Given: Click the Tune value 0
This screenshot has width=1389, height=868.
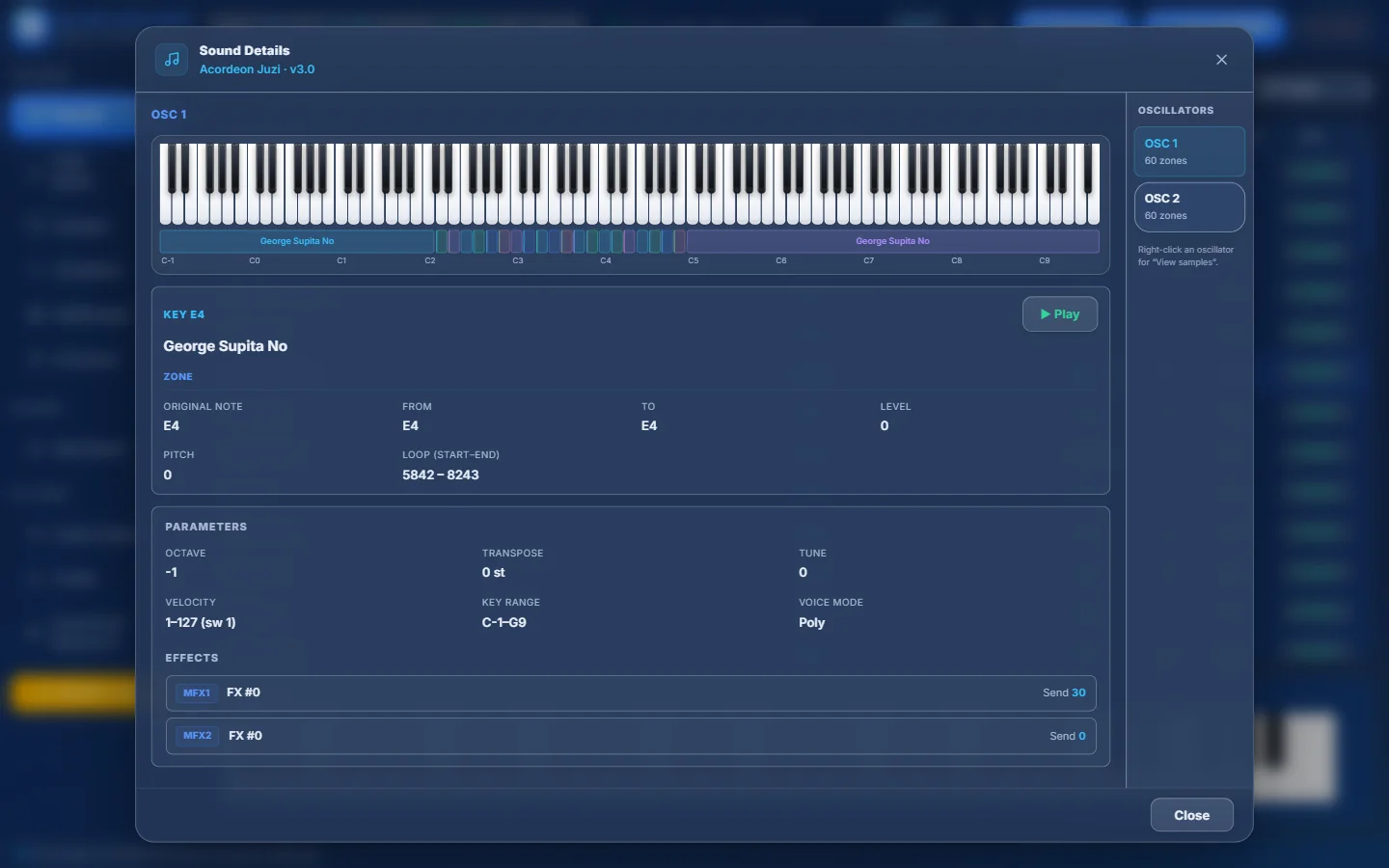Looking at the screenshot, I should (803, 572).
